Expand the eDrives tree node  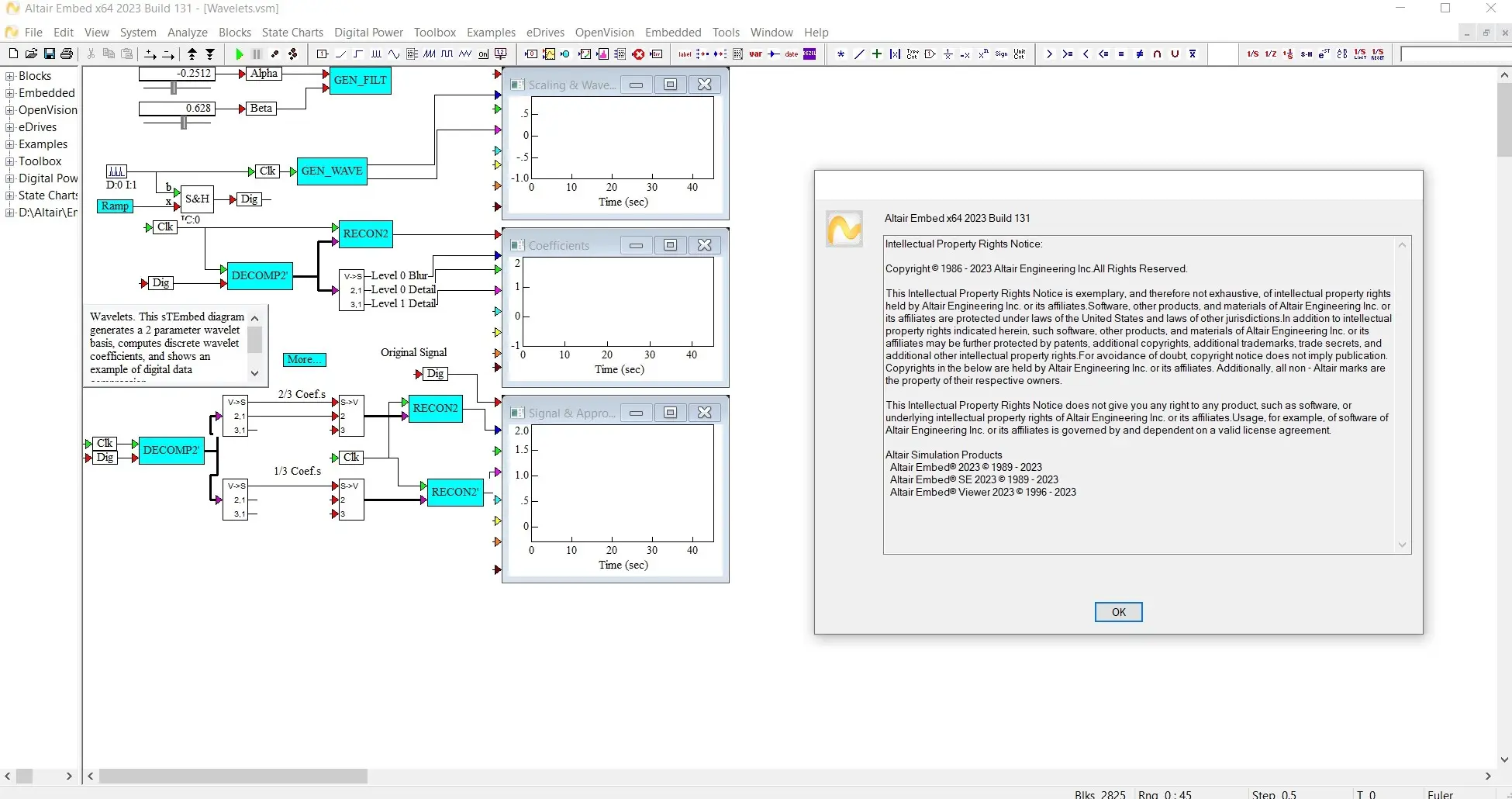(x=10, y=127)
